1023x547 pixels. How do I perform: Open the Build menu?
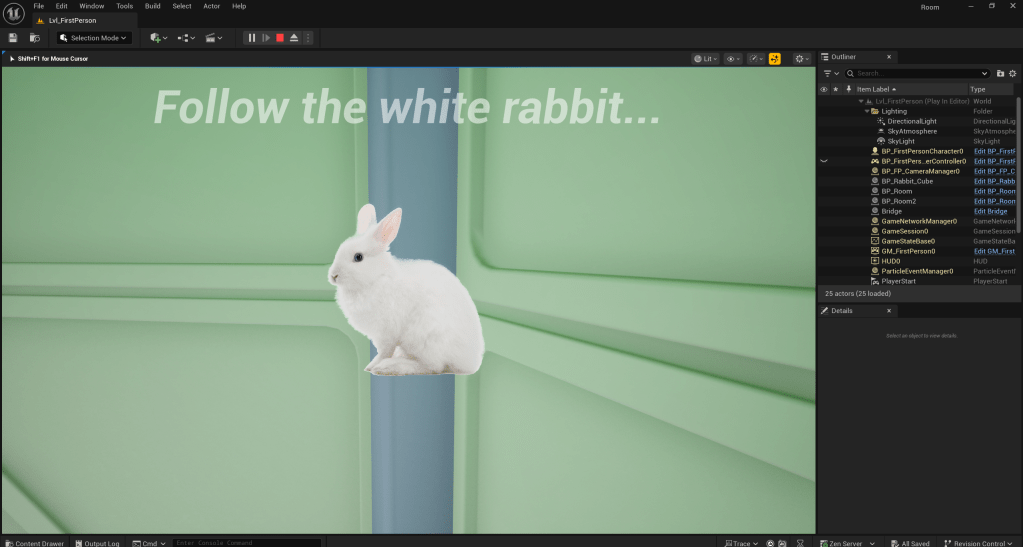point(152,6)
